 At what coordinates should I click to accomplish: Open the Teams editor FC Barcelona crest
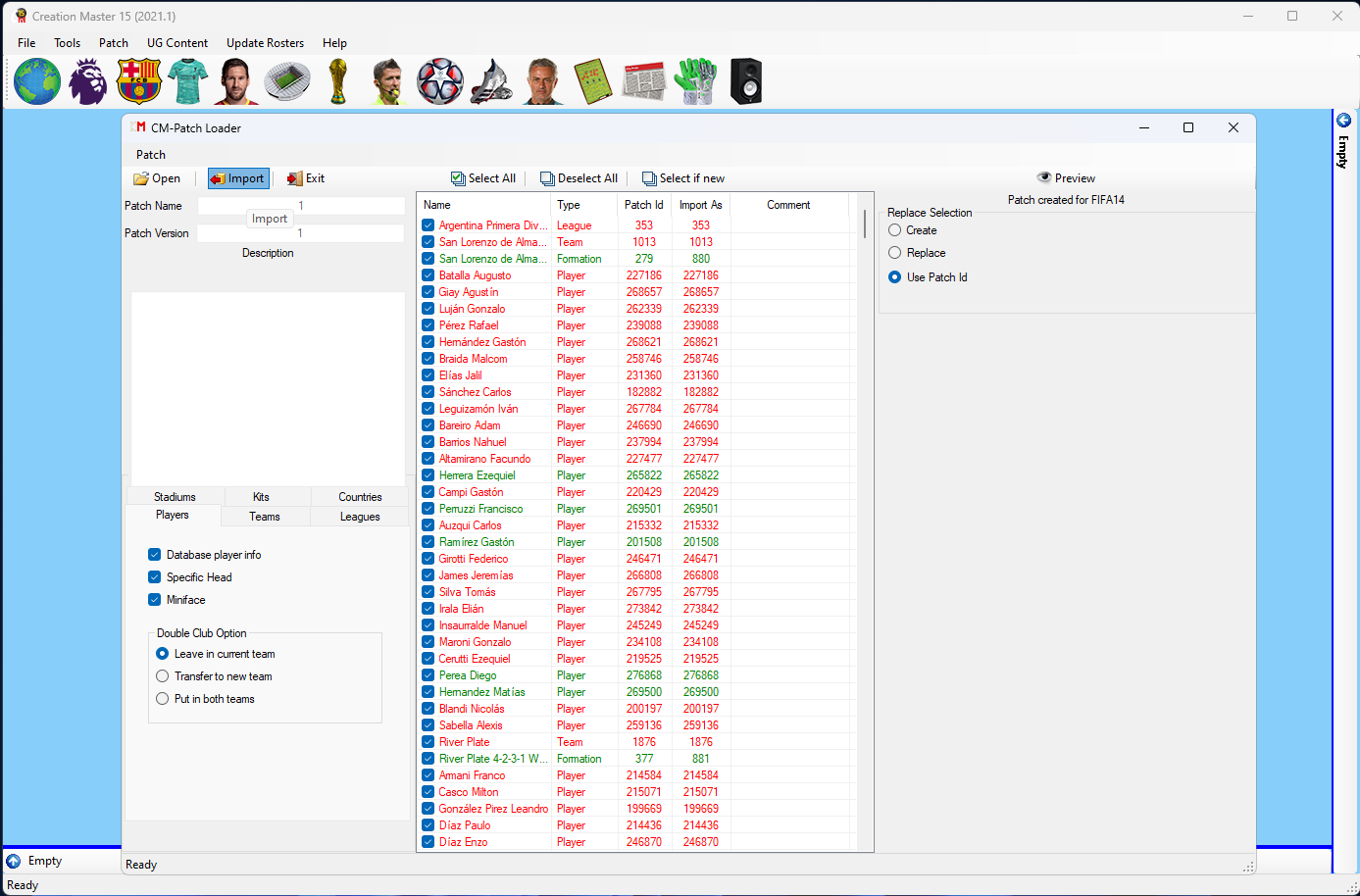coord(138,81)
